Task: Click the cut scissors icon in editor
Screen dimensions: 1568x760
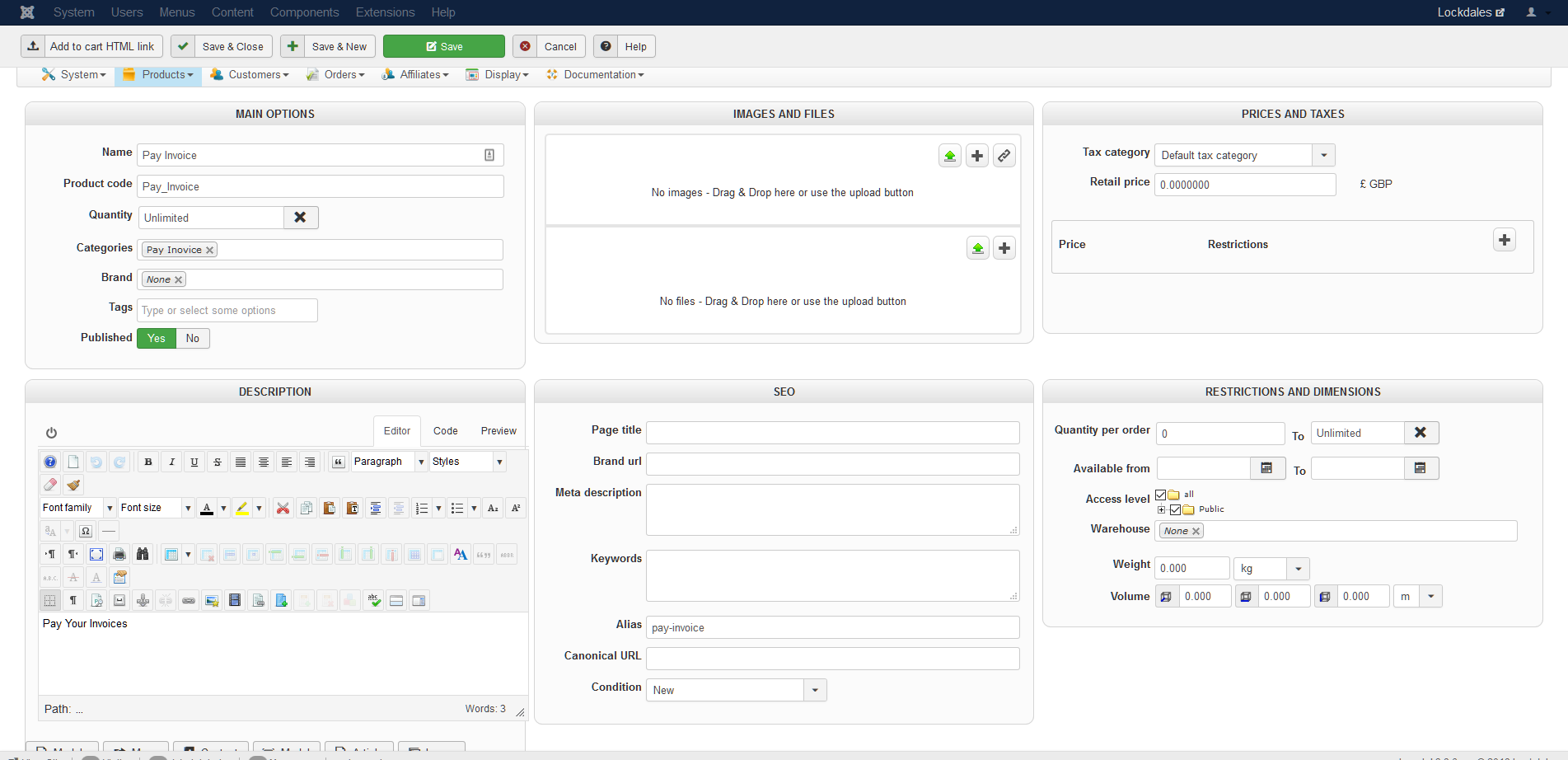Action: point(283,508)
